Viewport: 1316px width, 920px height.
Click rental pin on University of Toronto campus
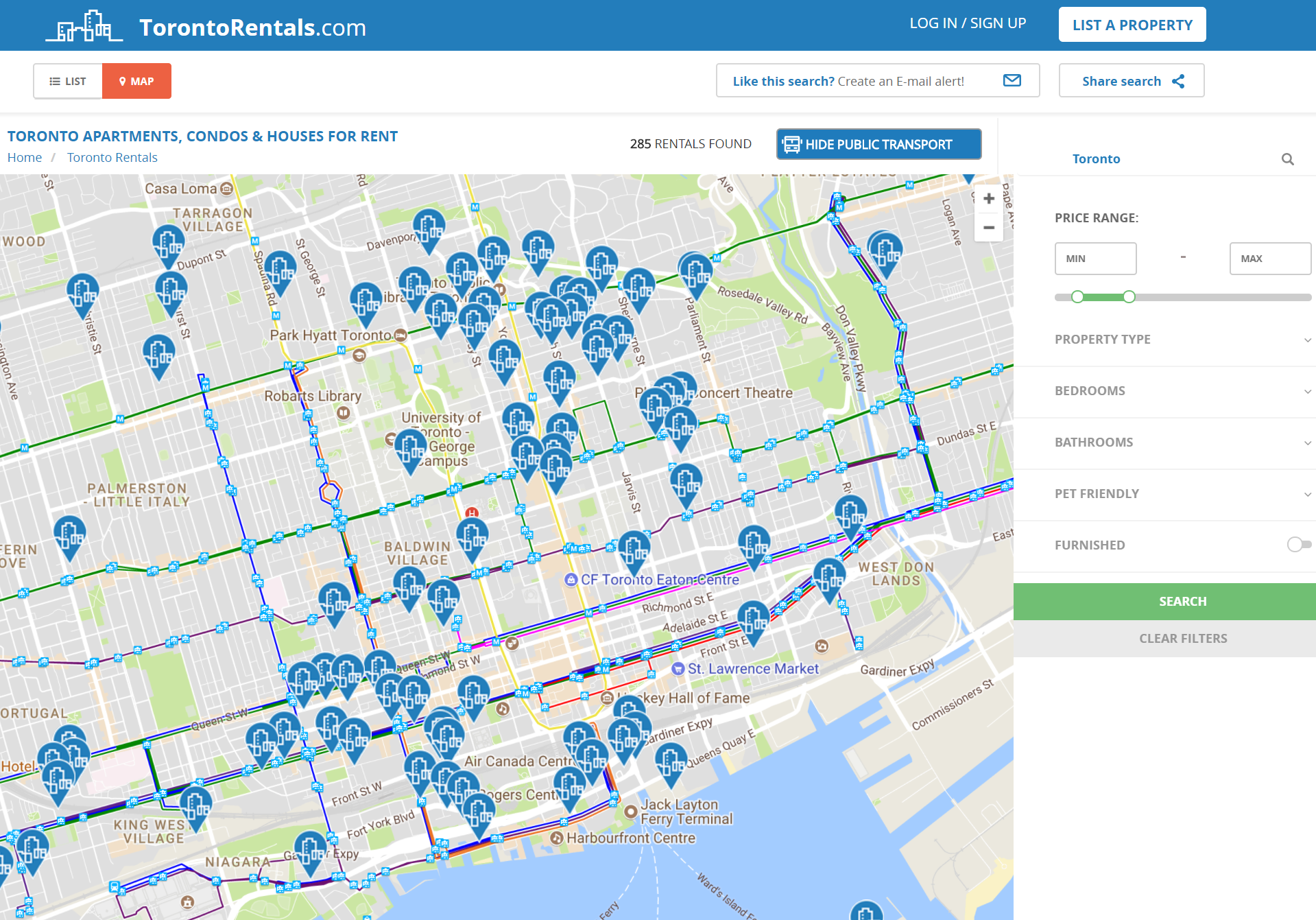(x=410, y=450)
